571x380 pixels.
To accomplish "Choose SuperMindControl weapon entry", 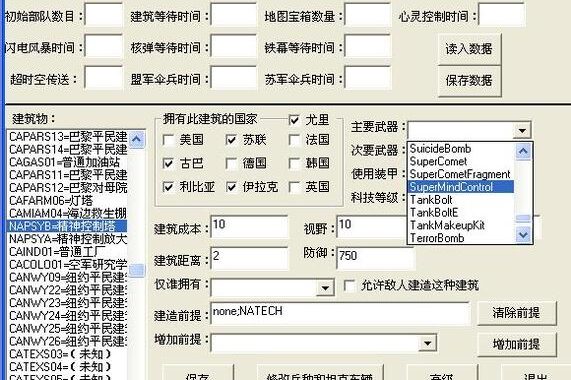I will coord(460,187).
